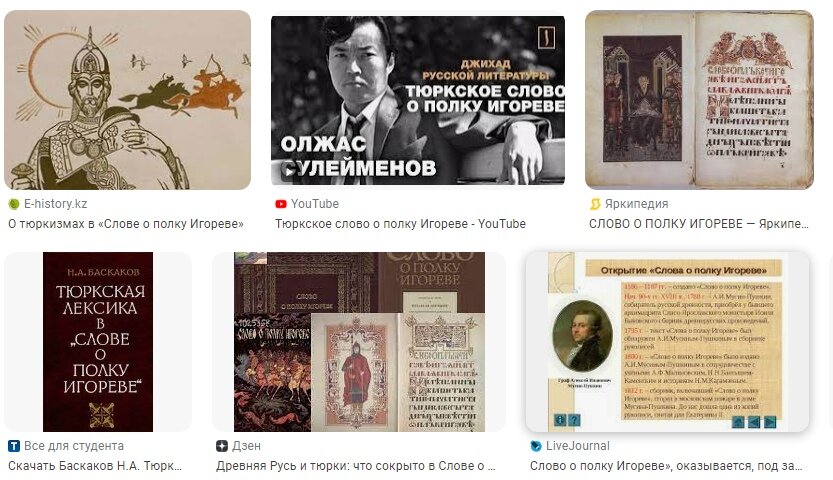The image size is (833, 480).
Task: Click the question mark icon in slide
Action: click(x=574, y=420)
